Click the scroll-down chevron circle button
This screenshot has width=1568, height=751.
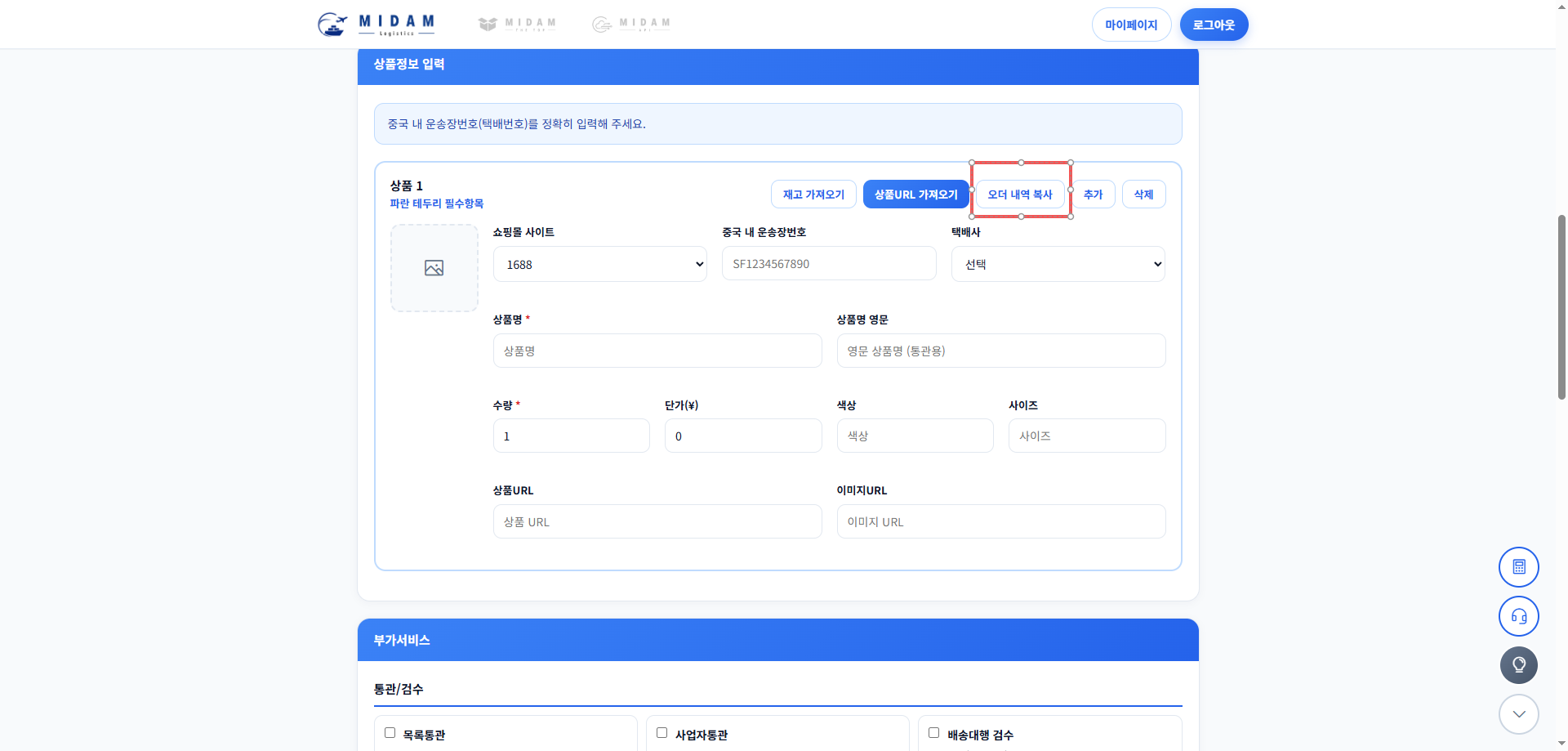1518,714
